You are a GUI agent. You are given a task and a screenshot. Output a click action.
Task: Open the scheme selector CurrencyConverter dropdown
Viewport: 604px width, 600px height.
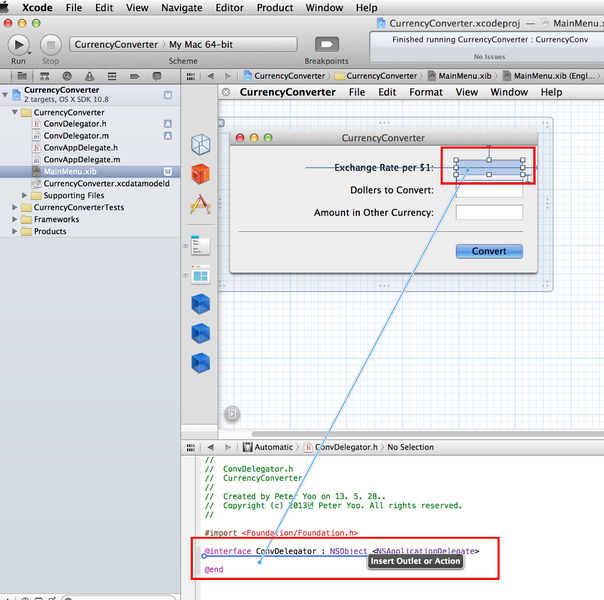(117, 45)
